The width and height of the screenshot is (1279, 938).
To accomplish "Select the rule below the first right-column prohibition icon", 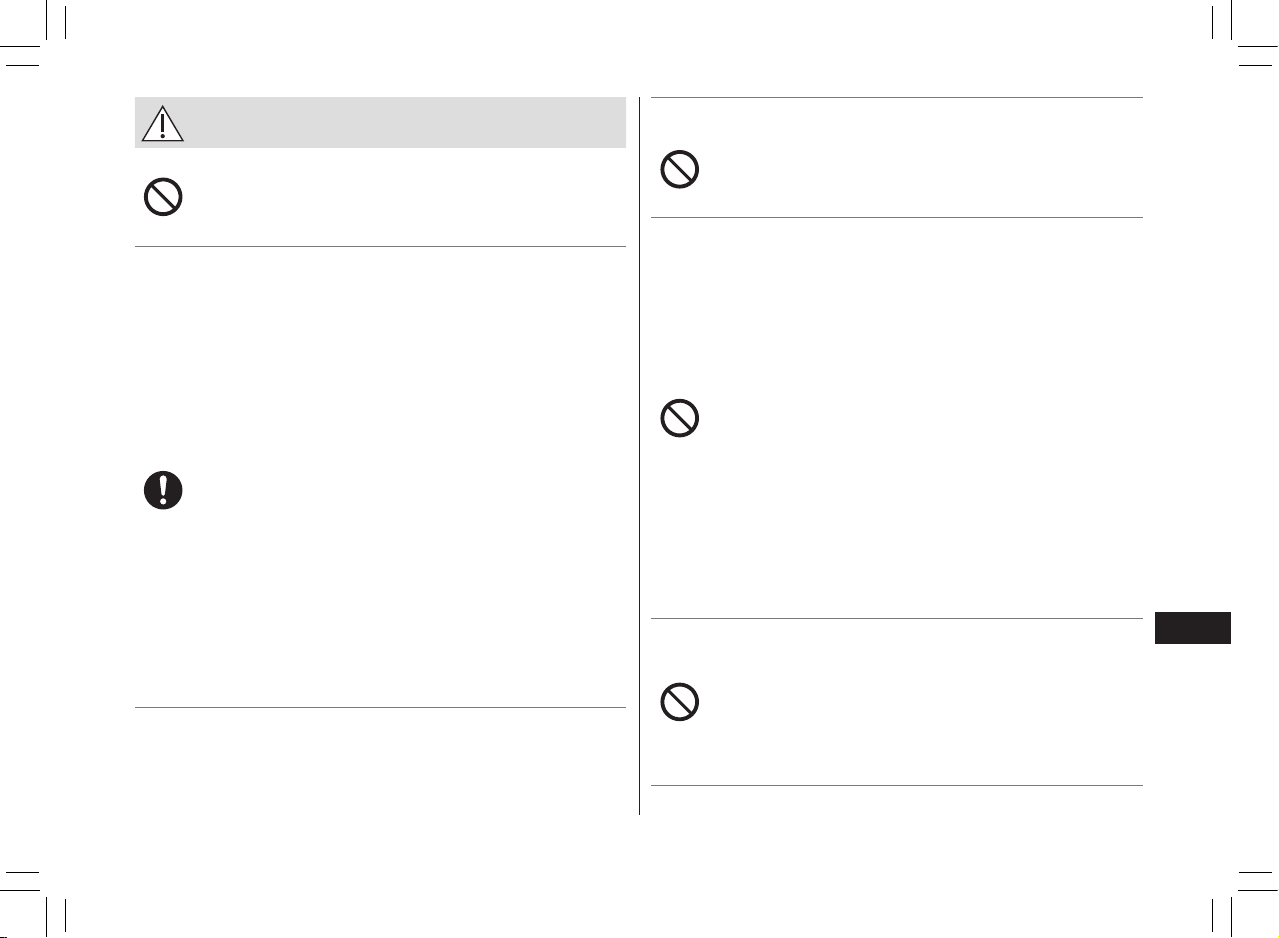I will (897, 217).
